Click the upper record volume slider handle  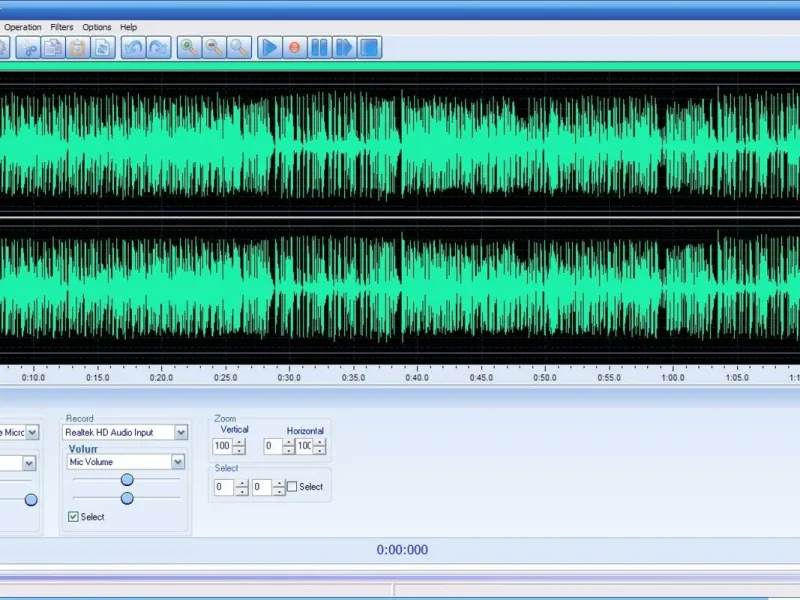point(127,480)
